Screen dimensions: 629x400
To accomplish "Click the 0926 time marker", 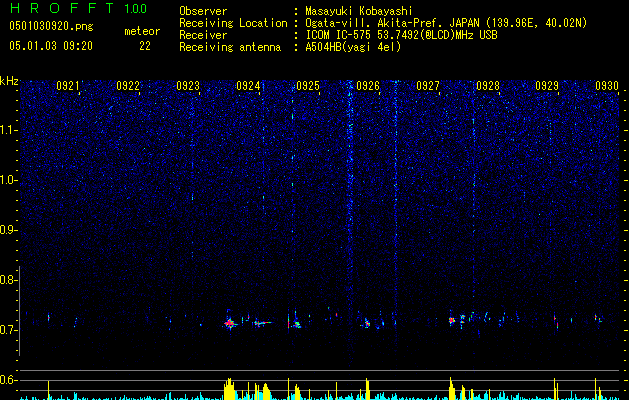I will (x=368, y=85).
